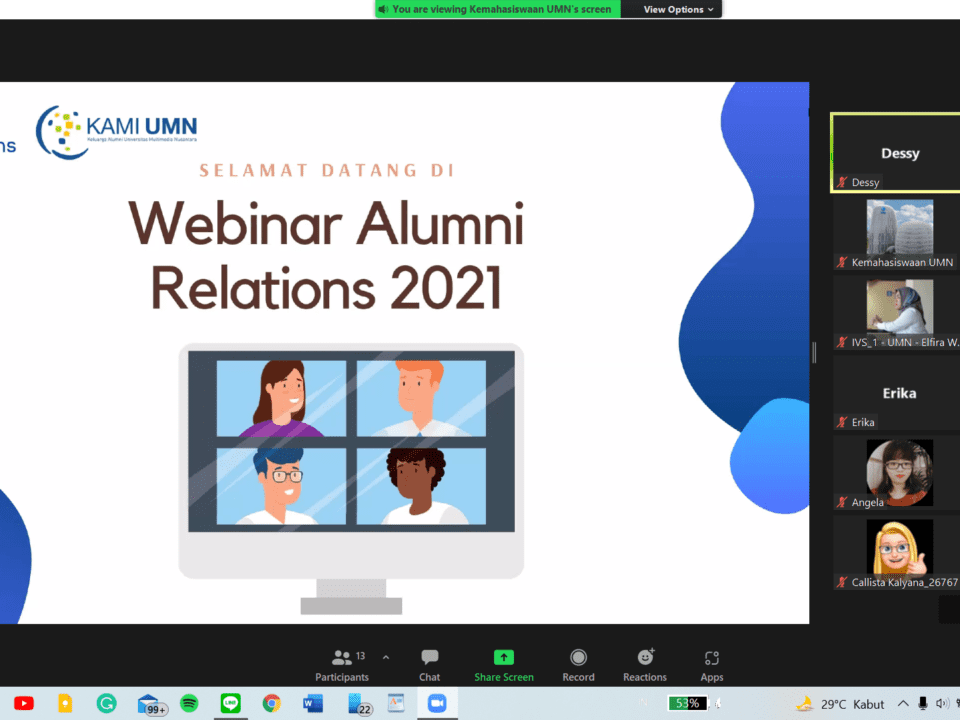Open Spotify from the taskbar
960x720 pixels.
[189, 704]
